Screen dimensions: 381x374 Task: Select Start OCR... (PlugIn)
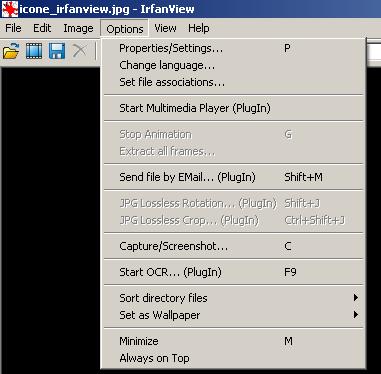pyautogui.click(x=233, y=272)
